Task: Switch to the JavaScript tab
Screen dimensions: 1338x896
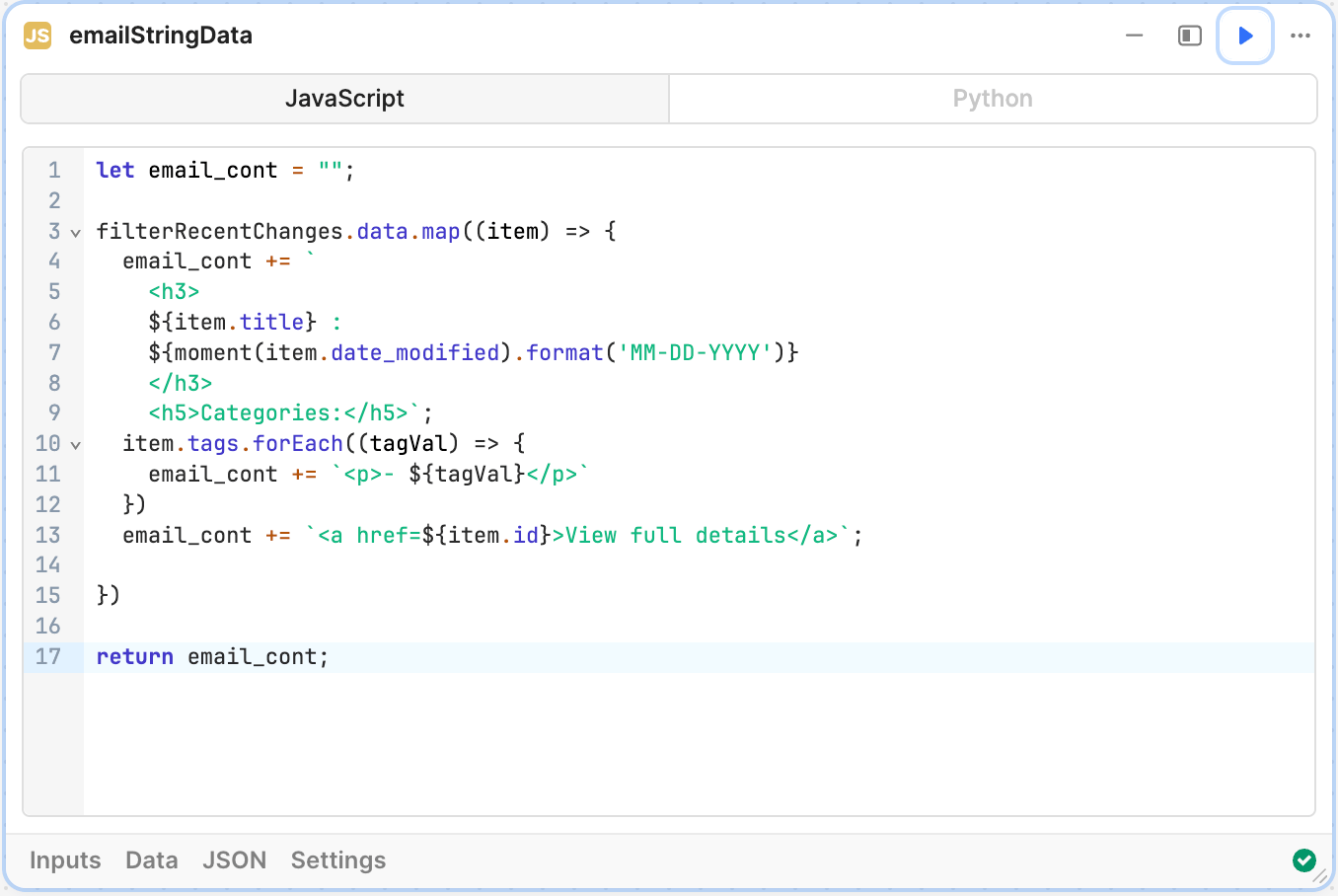Action: point(345,99)
